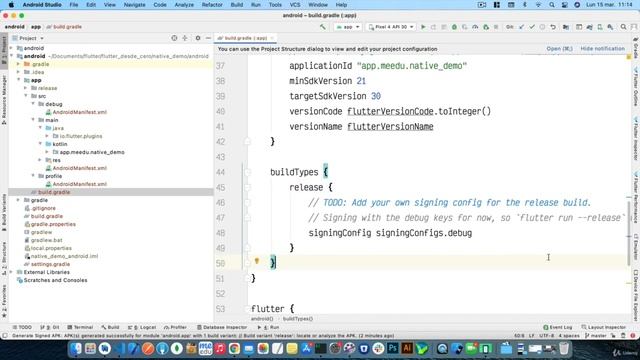Click the UTF-8 encoding in status bar
Image resolution: width=640 pixels, height=360 pixels.
click(x=547, y=336)
